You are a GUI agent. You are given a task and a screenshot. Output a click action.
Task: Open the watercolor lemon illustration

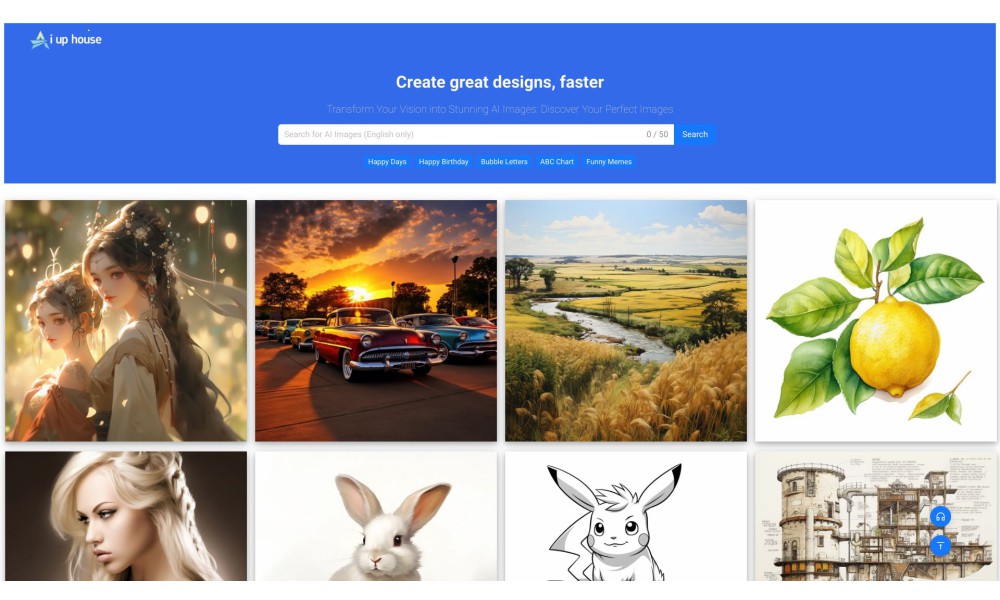pyautogui.click(x=876, y=321)
